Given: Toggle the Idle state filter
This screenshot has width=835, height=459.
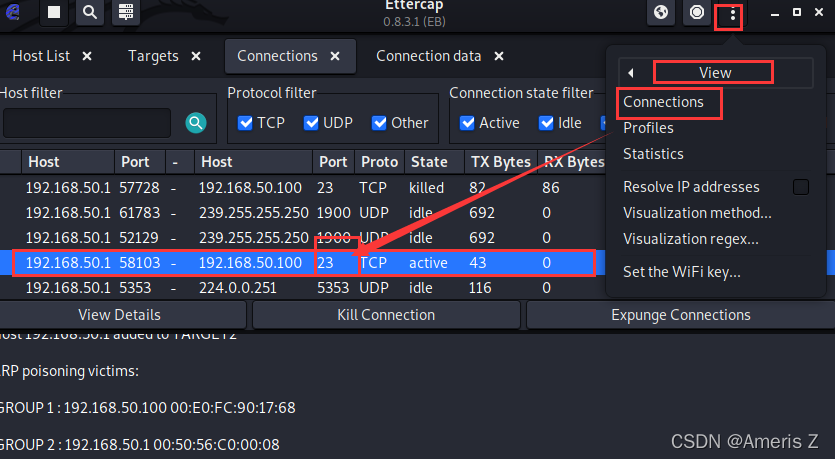Looking at the screenshot, I should (546, 123).
